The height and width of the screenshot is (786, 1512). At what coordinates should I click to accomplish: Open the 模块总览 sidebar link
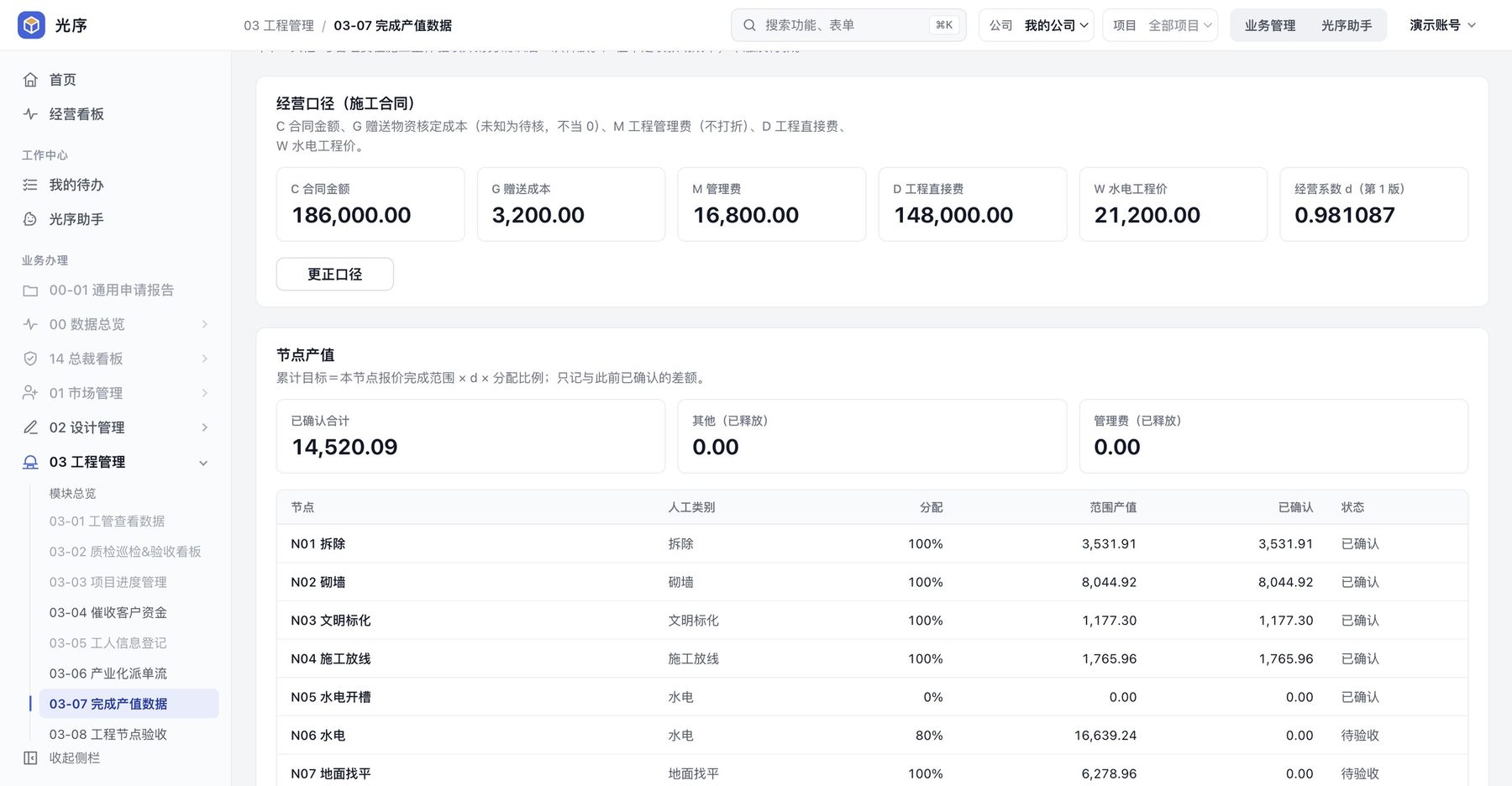pos(72,493)
